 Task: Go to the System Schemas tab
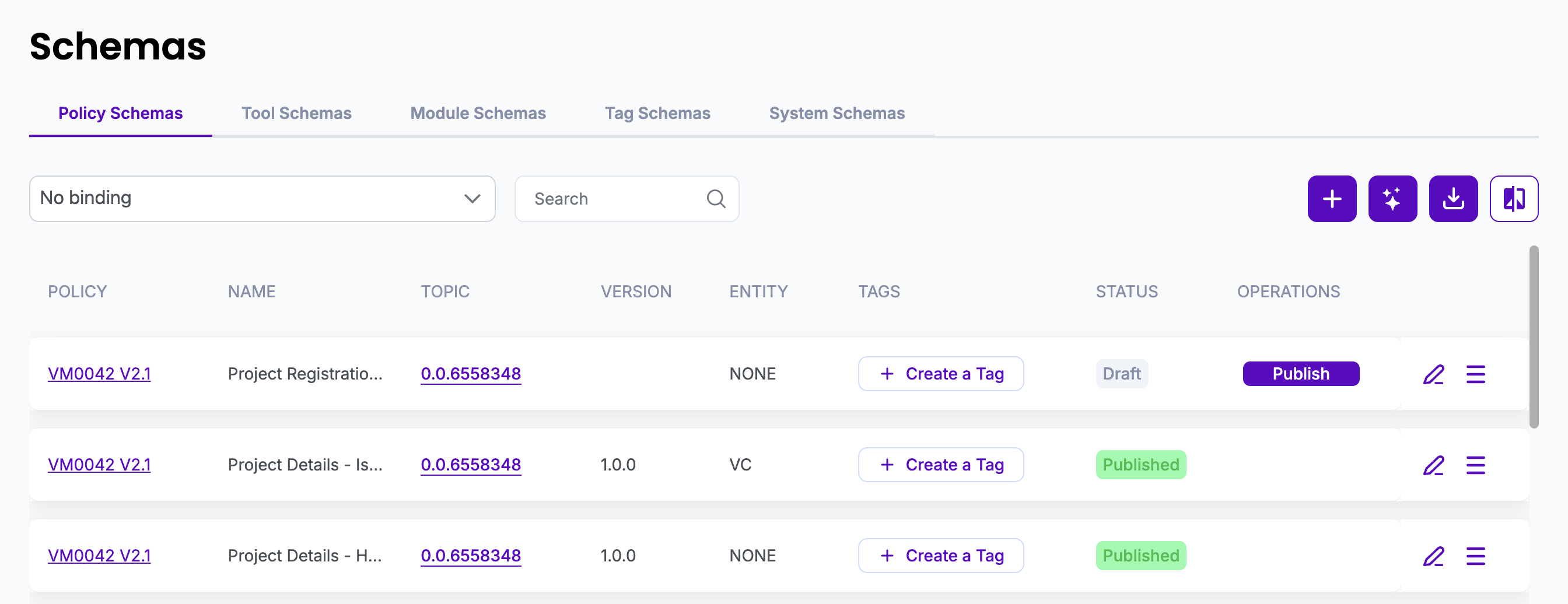(836, 114)
